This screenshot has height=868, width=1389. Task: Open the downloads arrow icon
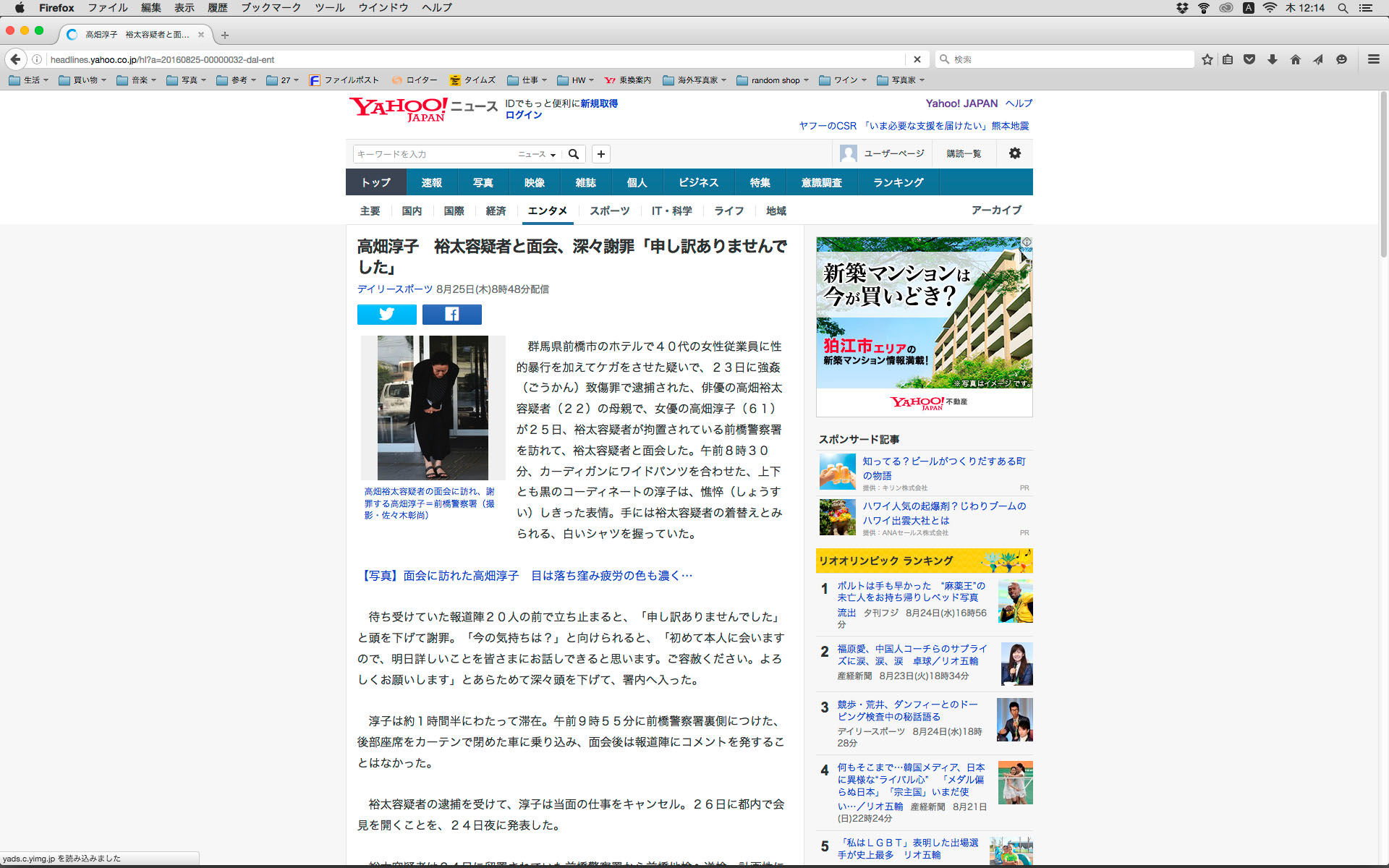[1272, 59]
